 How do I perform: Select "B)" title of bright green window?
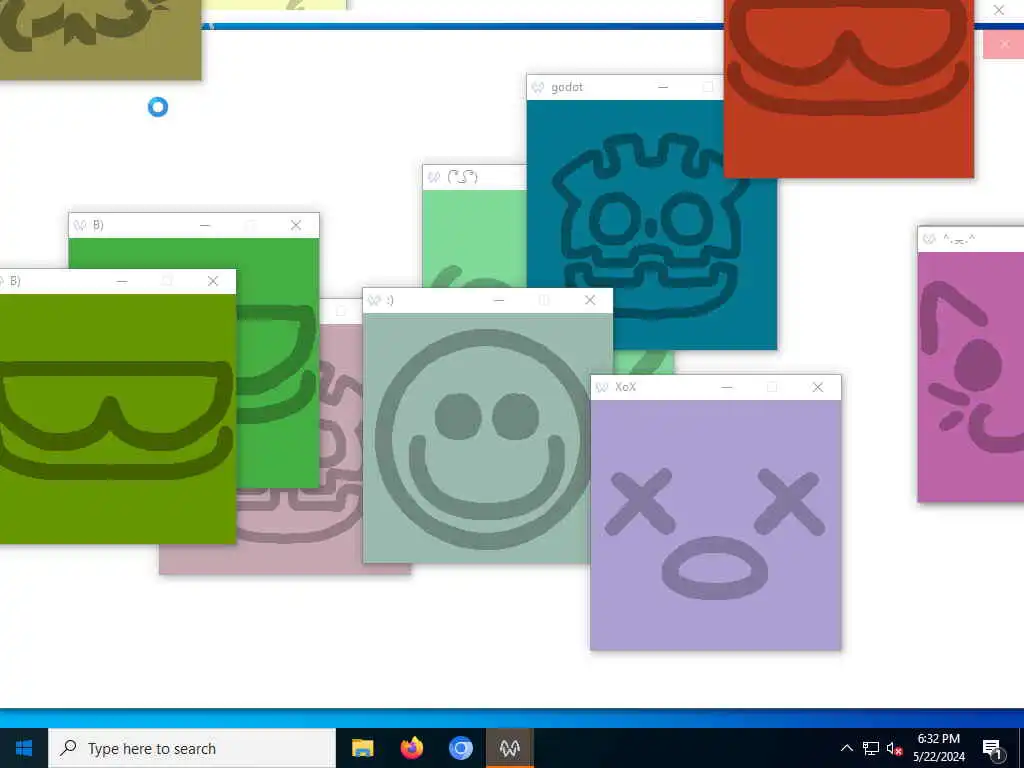(x=98, y=225)
